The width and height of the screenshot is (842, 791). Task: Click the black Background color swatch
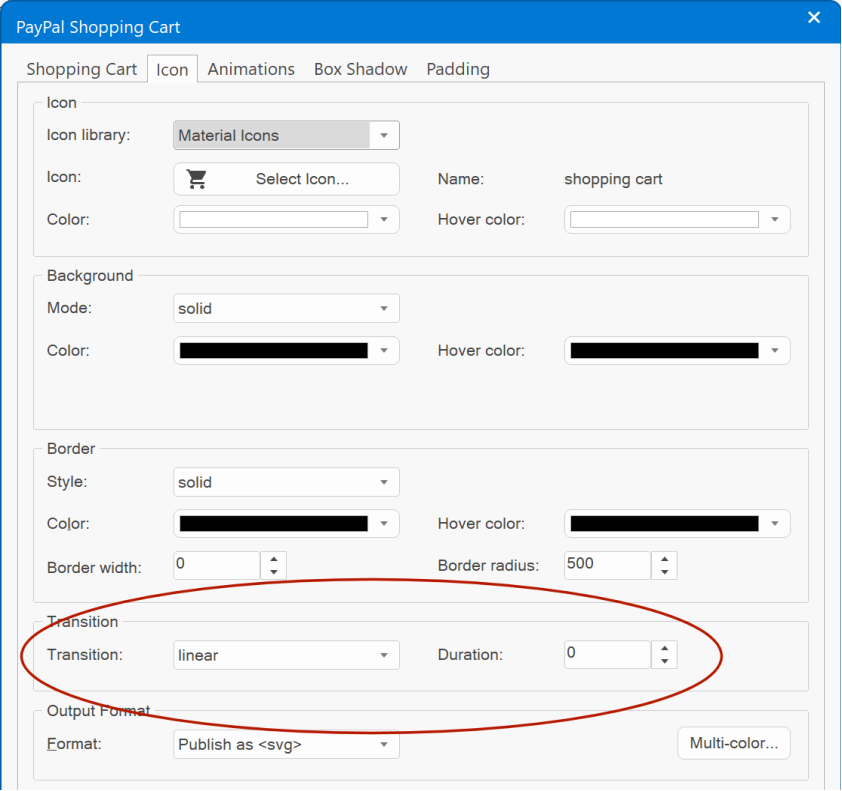273,351
